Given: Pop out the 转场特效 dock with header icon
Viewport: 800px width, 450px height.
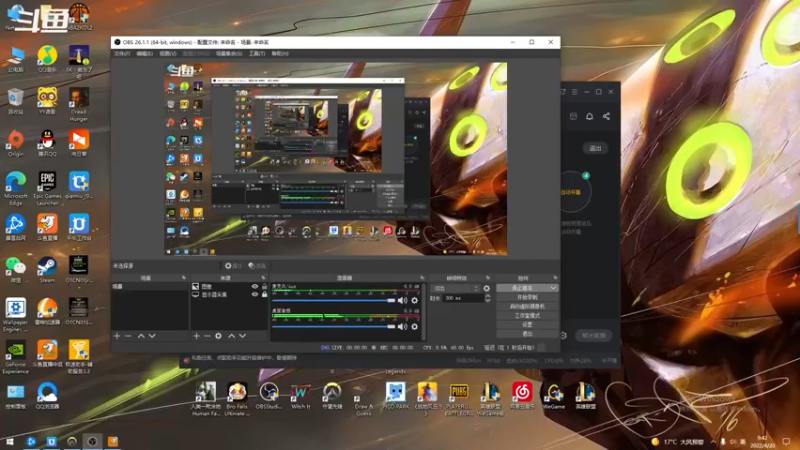Looking at the screenshot, I should pyautogui.click(x=488, y=278).
